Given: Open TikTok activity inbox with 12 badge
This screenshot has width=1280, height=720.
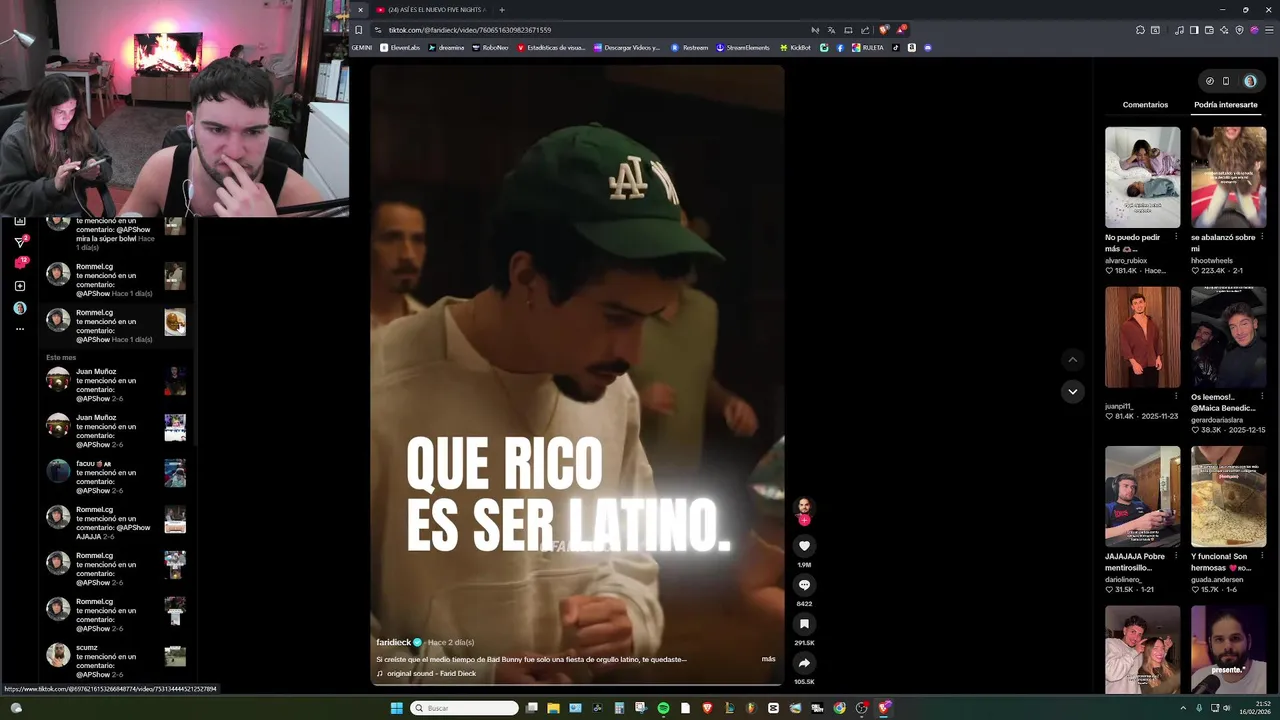Looking at the screenshot, I should point(19,263).
